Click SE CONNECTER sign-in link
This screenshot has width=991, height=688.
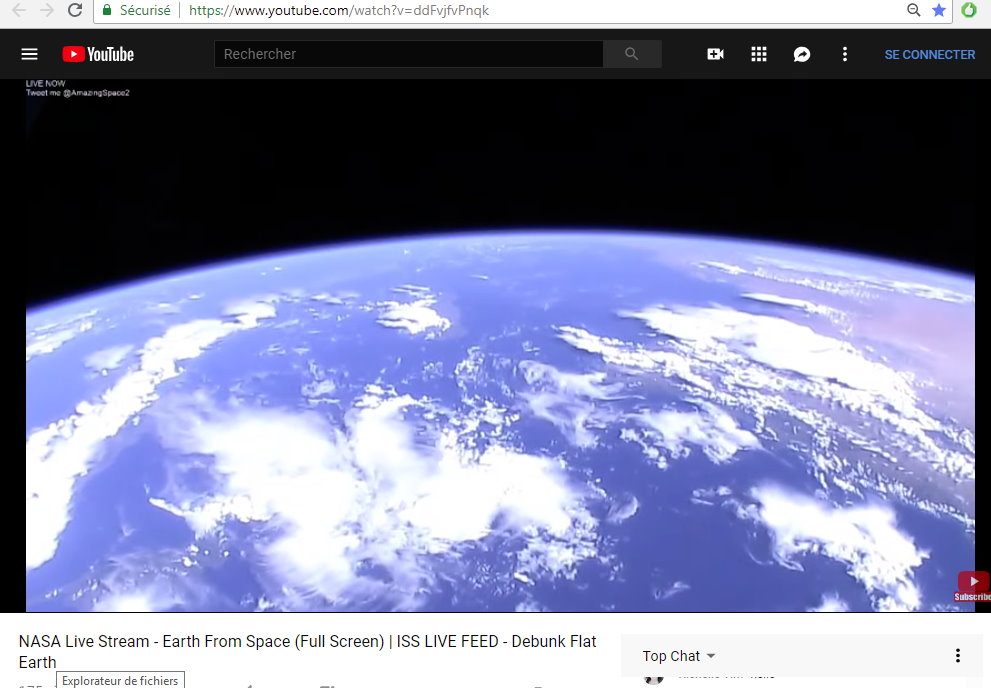coord(929,54)
